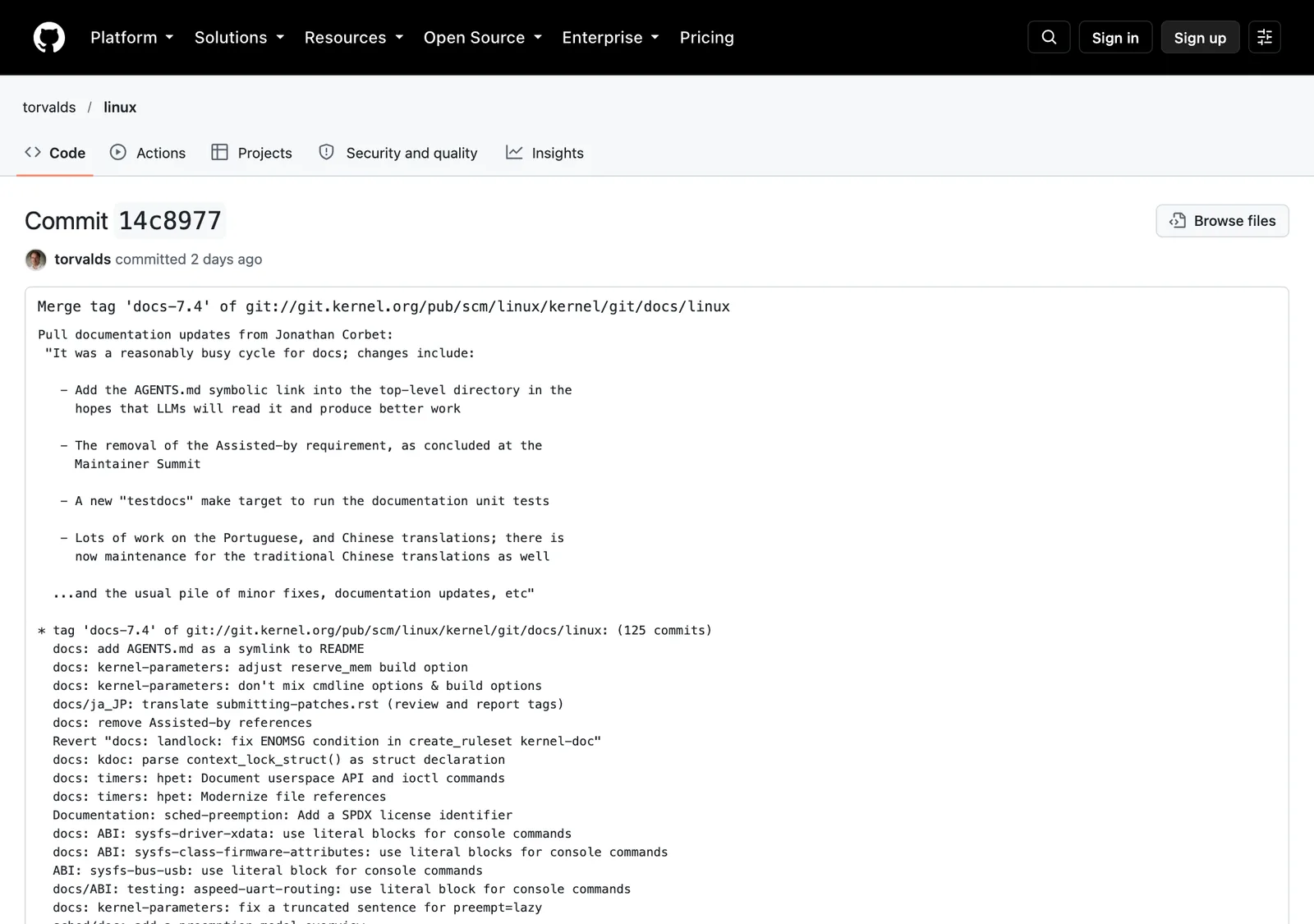Viewport: 1314px width, 924px height.
Task: Switch to the Insights tab
Action: tap(544, 153)
